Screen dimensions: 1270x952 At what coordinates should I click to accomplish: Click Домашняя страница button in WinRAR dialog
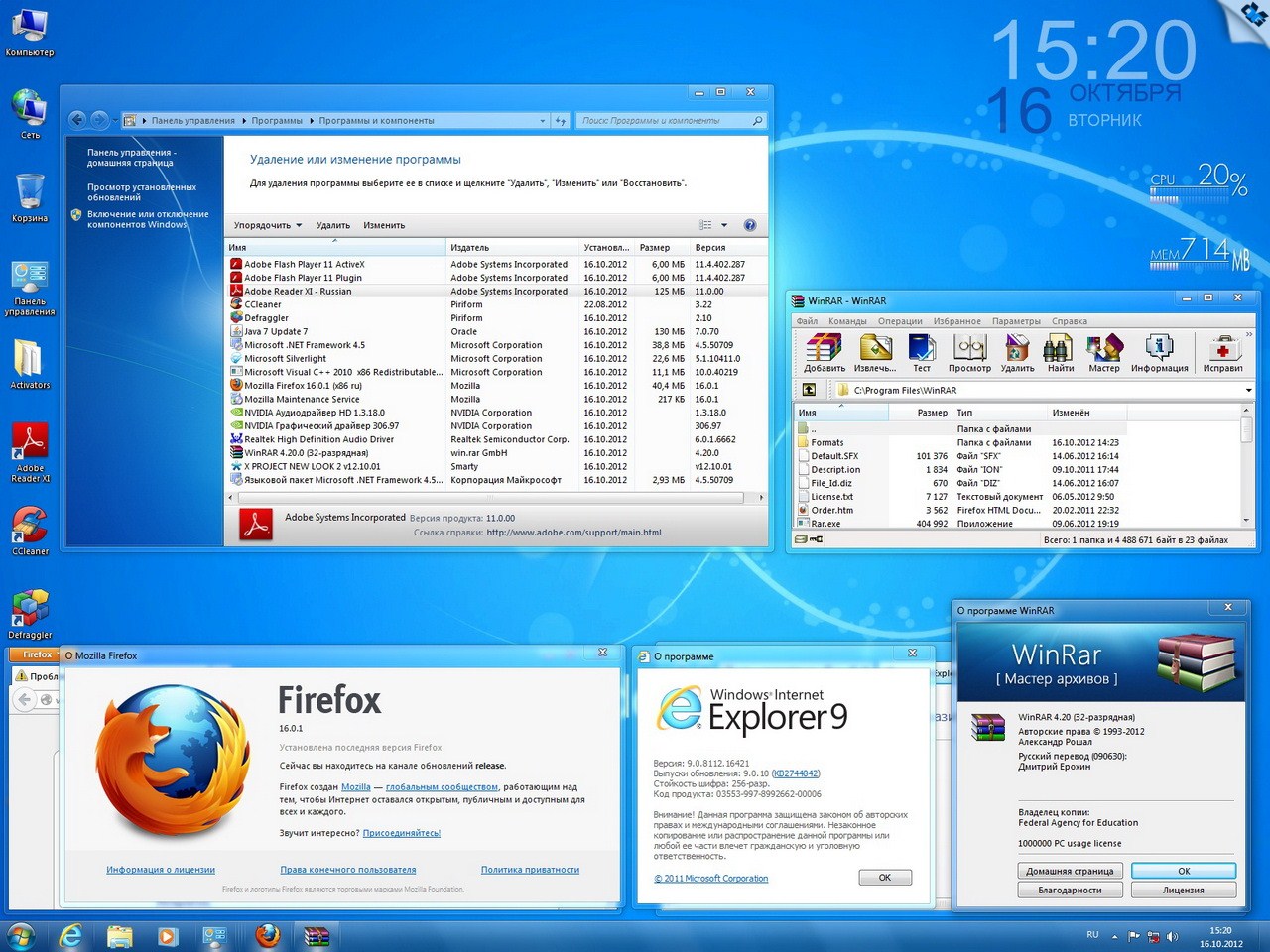(x=1070, y=871)
